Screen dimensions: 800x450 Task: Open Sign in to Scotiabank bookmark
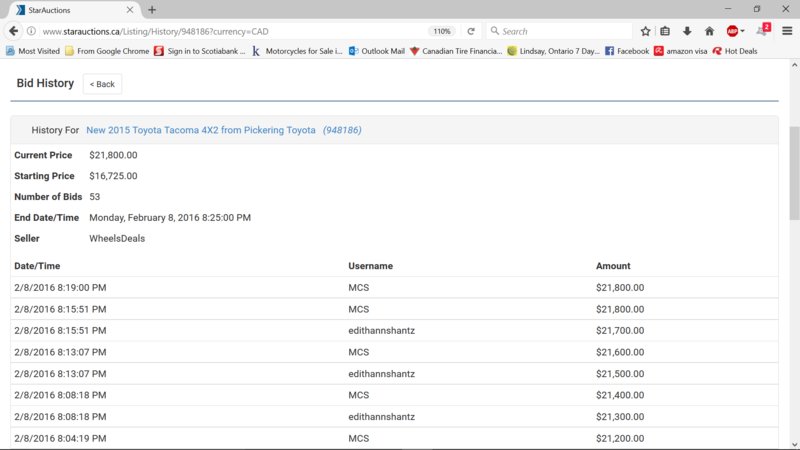tap(200, 51)
